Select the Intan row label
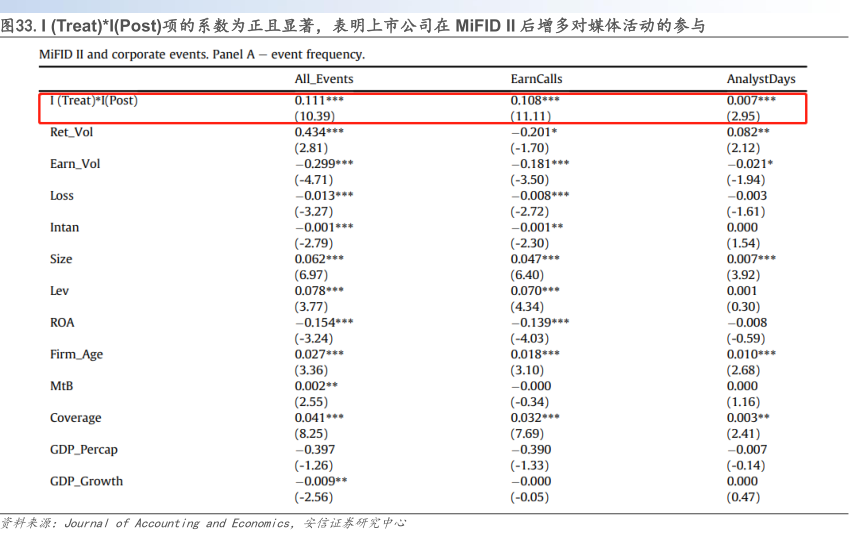The height and width of the screenshot is (554, 862). pos(64,228)
